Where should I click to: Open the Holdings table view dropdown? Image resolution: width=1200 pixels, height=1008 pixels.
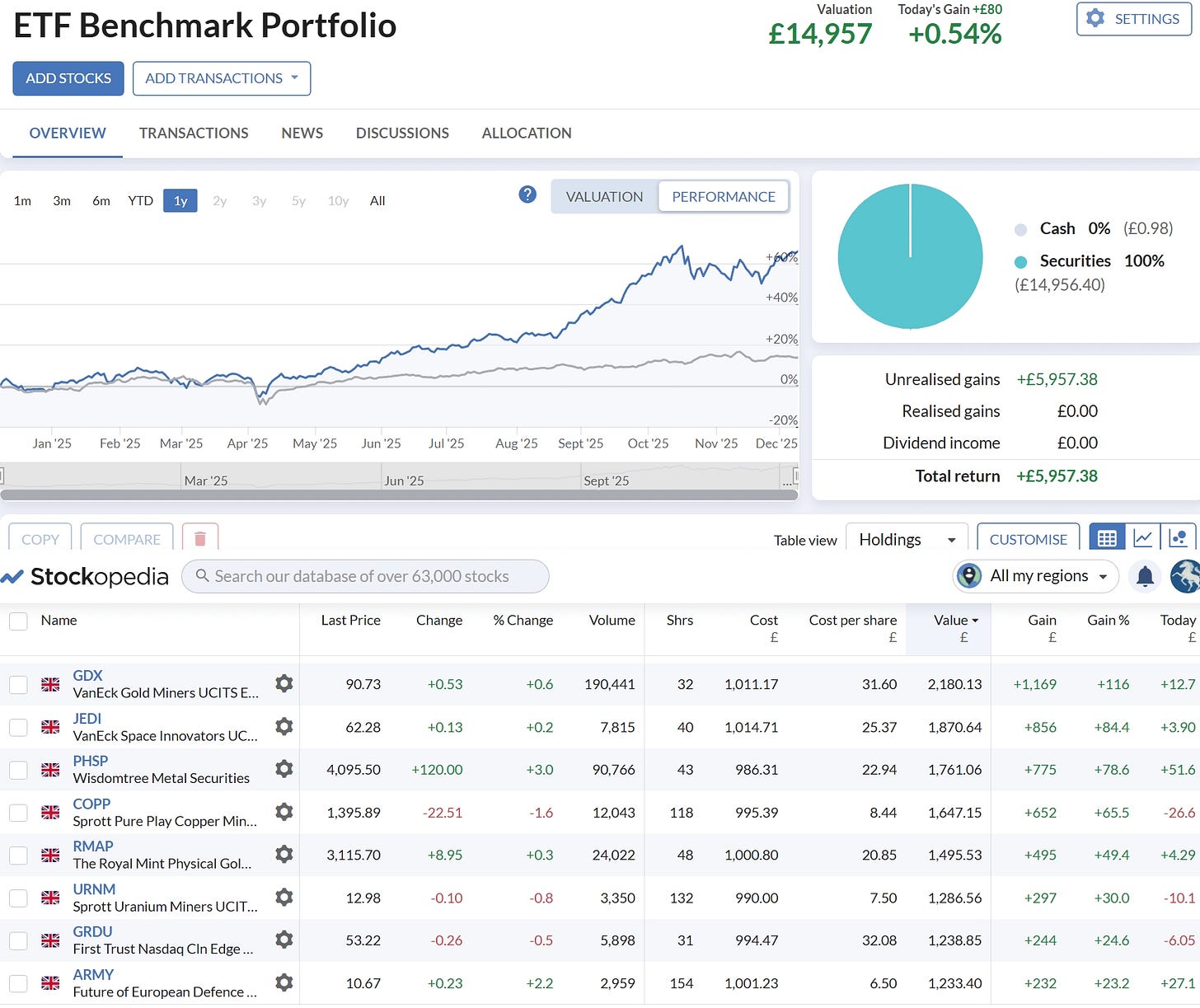[907, 539]
